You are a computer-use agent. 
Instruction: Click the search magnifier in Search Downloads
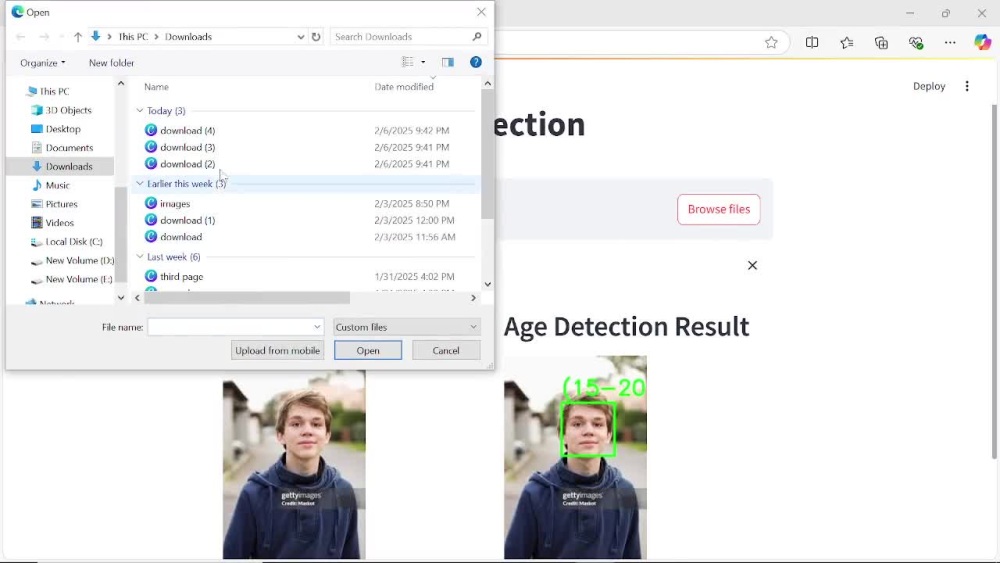[x=476, y=37]
